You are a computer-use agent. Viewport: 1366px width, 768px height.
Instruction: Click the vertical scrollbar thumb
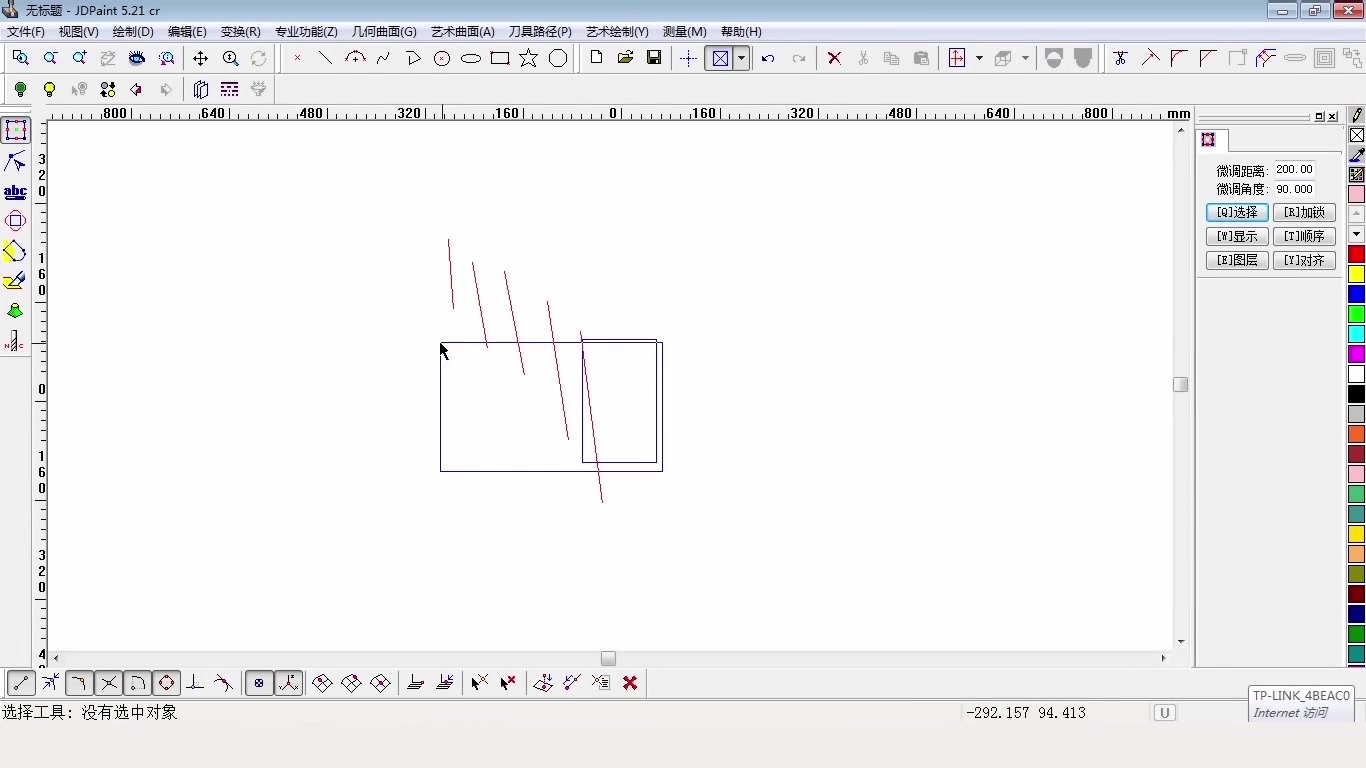tap(1181, 384)
